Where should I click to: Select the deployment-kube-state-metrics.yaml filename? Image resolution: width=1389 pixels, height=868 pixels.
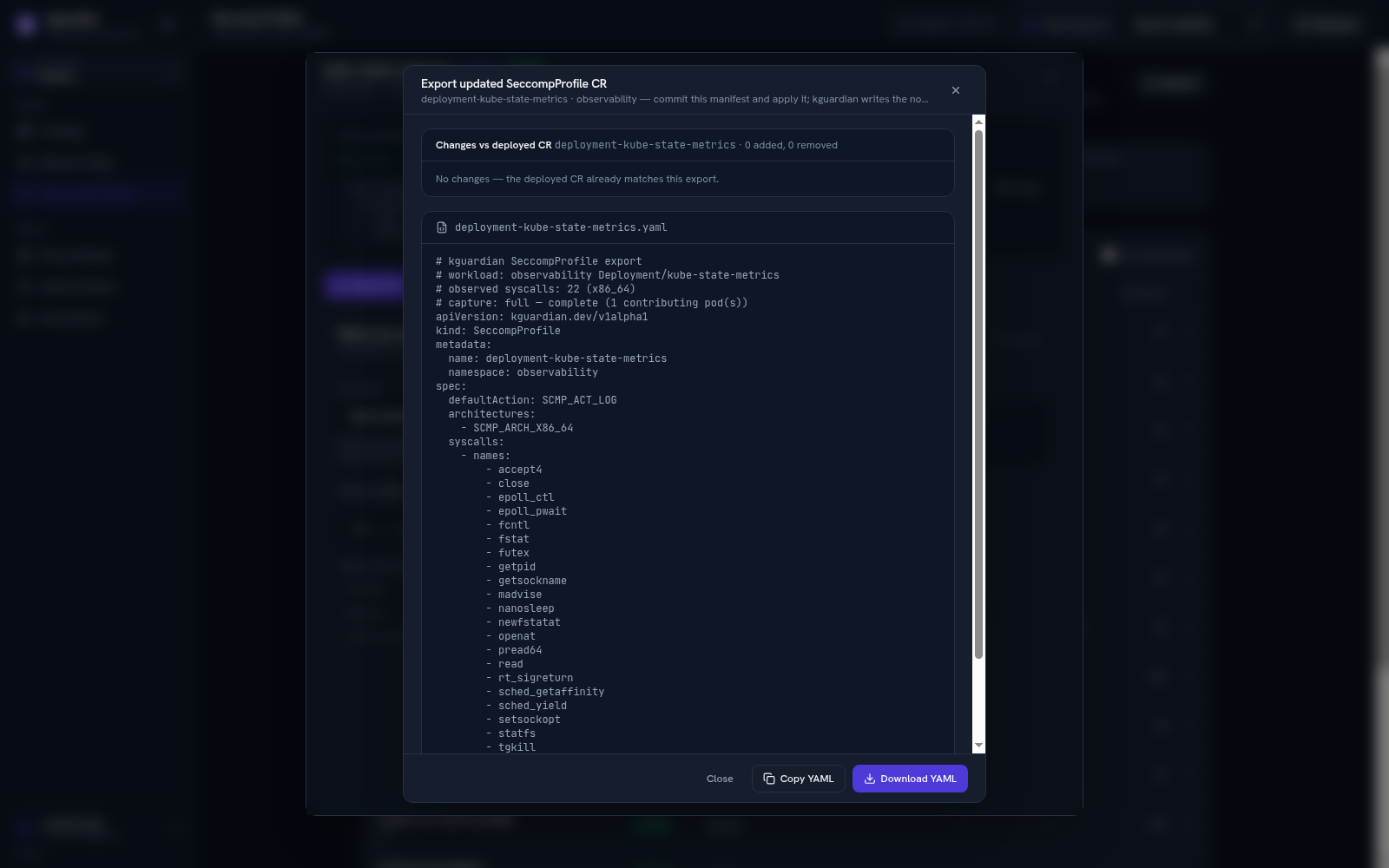tap(561, 227)
